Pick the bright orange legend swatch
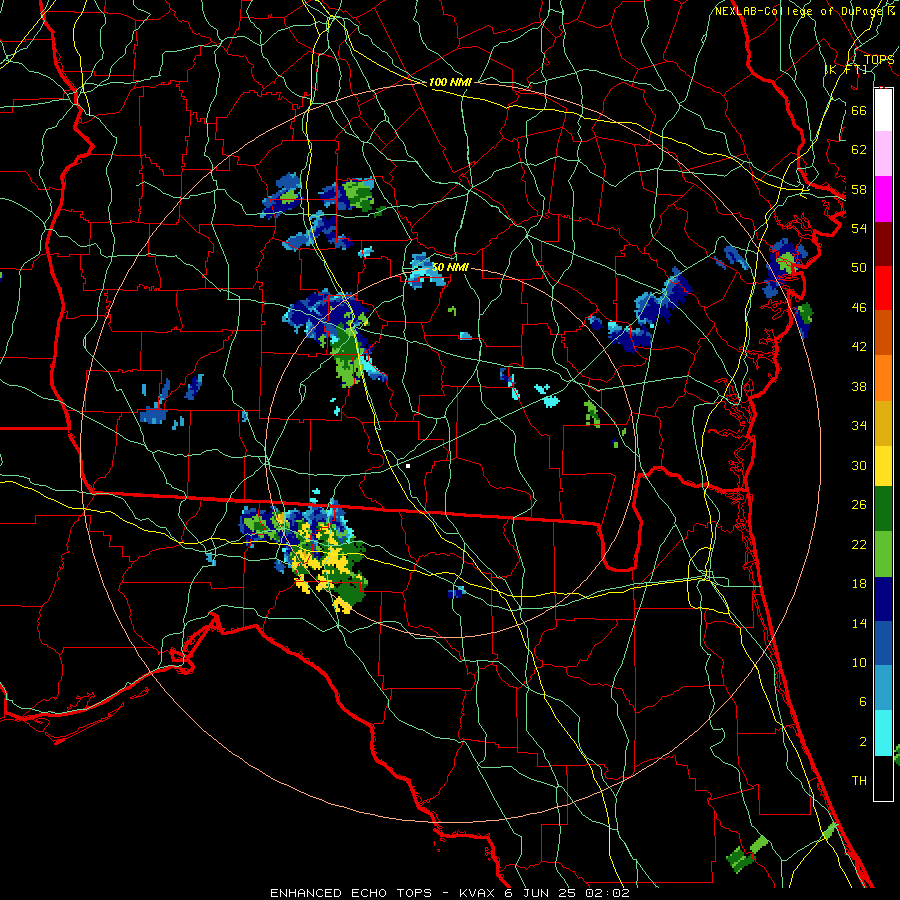Screen dimensions: 900x900 883,378
